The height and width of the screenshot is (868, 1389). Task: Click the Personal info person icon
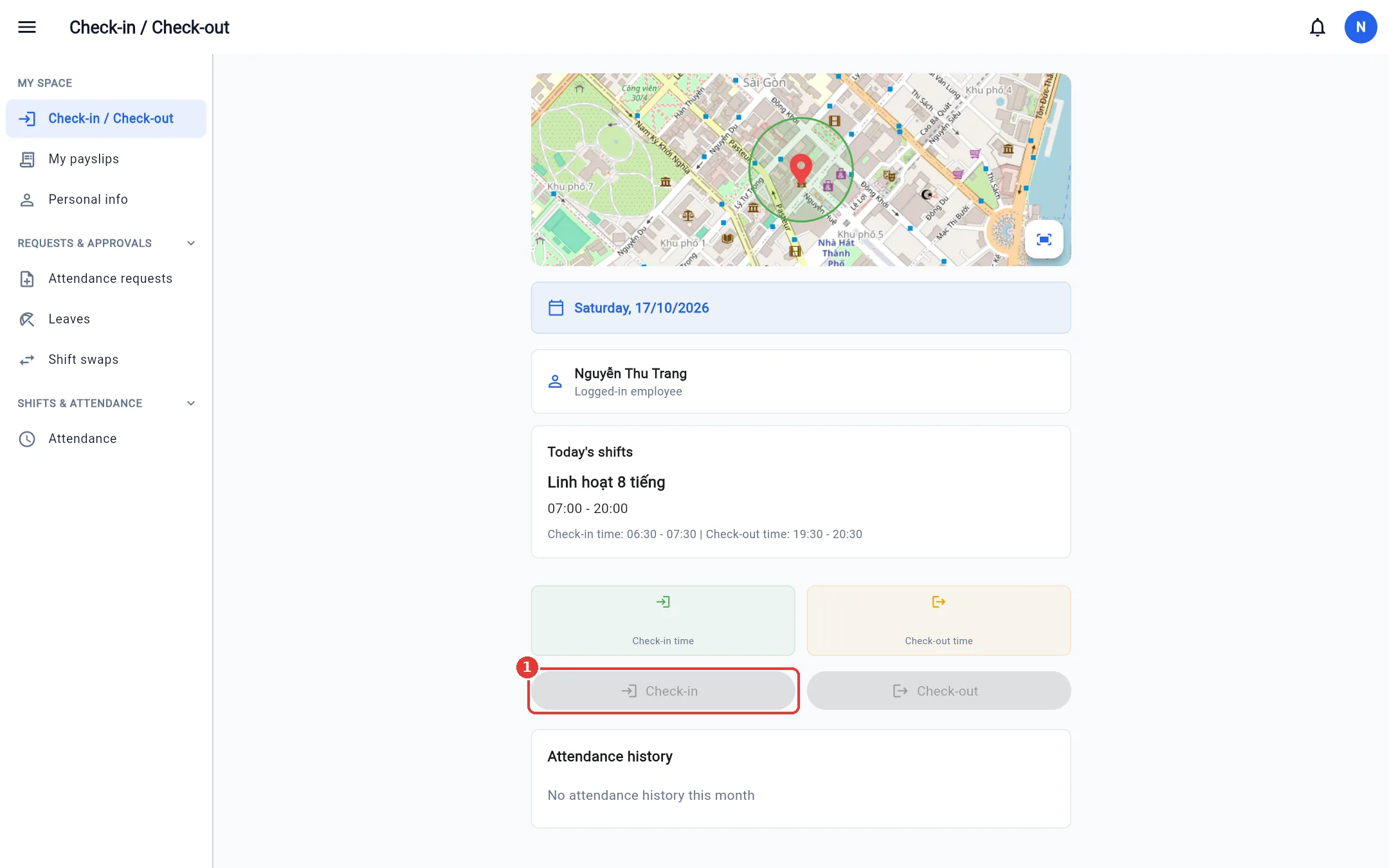click(27, 200)
